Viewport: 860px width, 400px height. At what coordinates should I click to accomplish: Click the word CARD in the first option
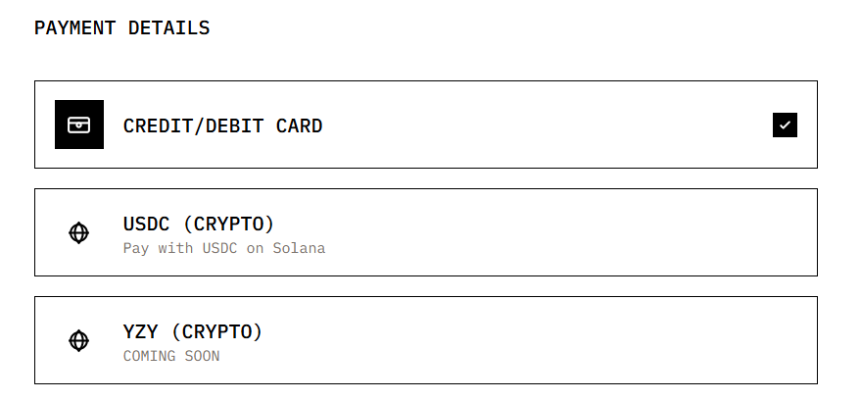click(x=298, y=126)
